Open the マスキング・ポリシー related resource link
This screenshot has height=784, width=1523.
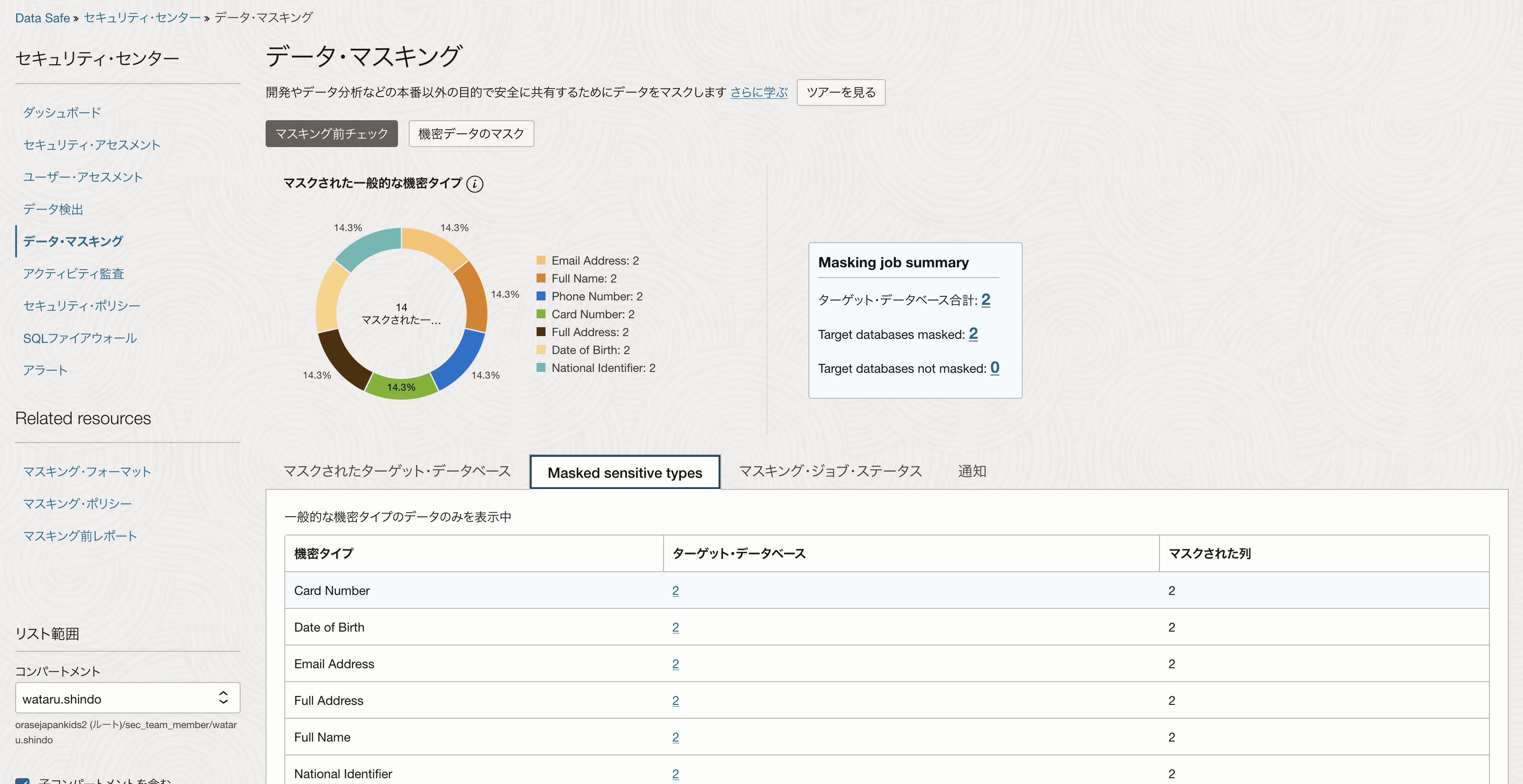tap(77, 503)
